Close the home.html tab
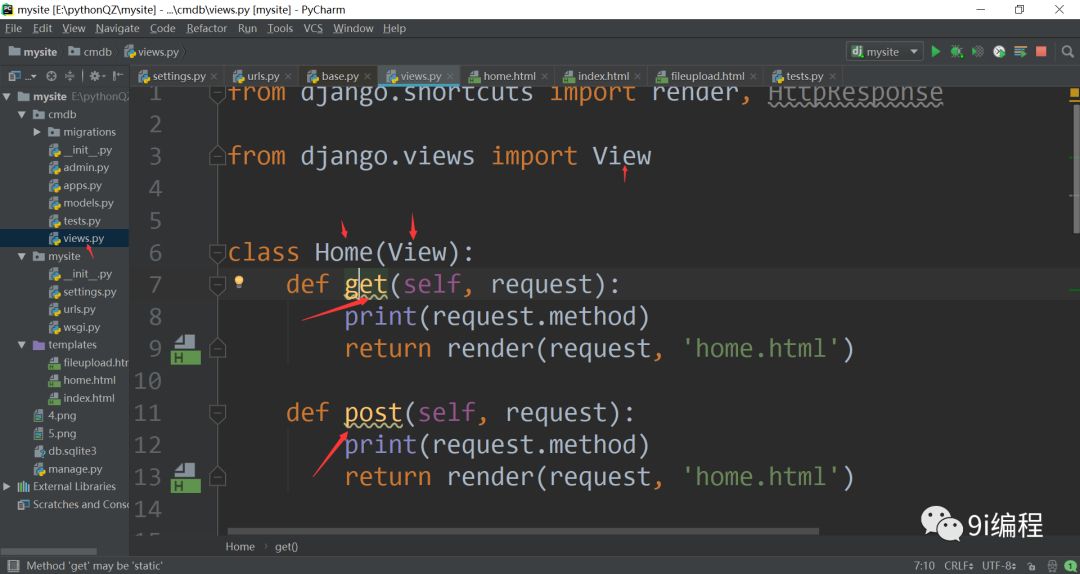The height and width of the screenshot is (574, 1080). tap(545, 76)
